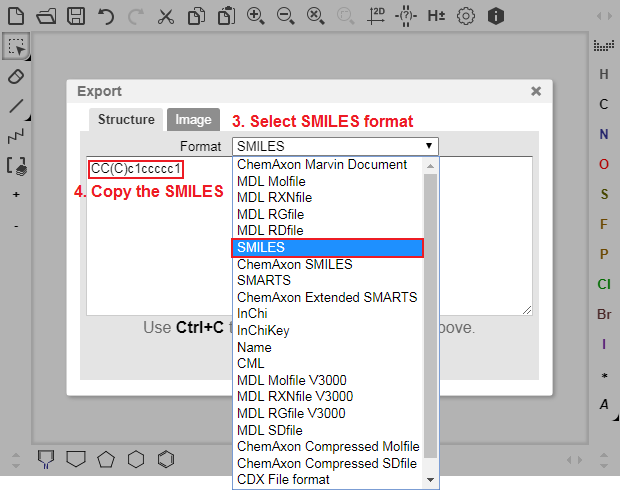The width and height of the screenshot is (620, 490).
Task: Zoom out with magnifier minus icon
Action: [x=285, y=16]
